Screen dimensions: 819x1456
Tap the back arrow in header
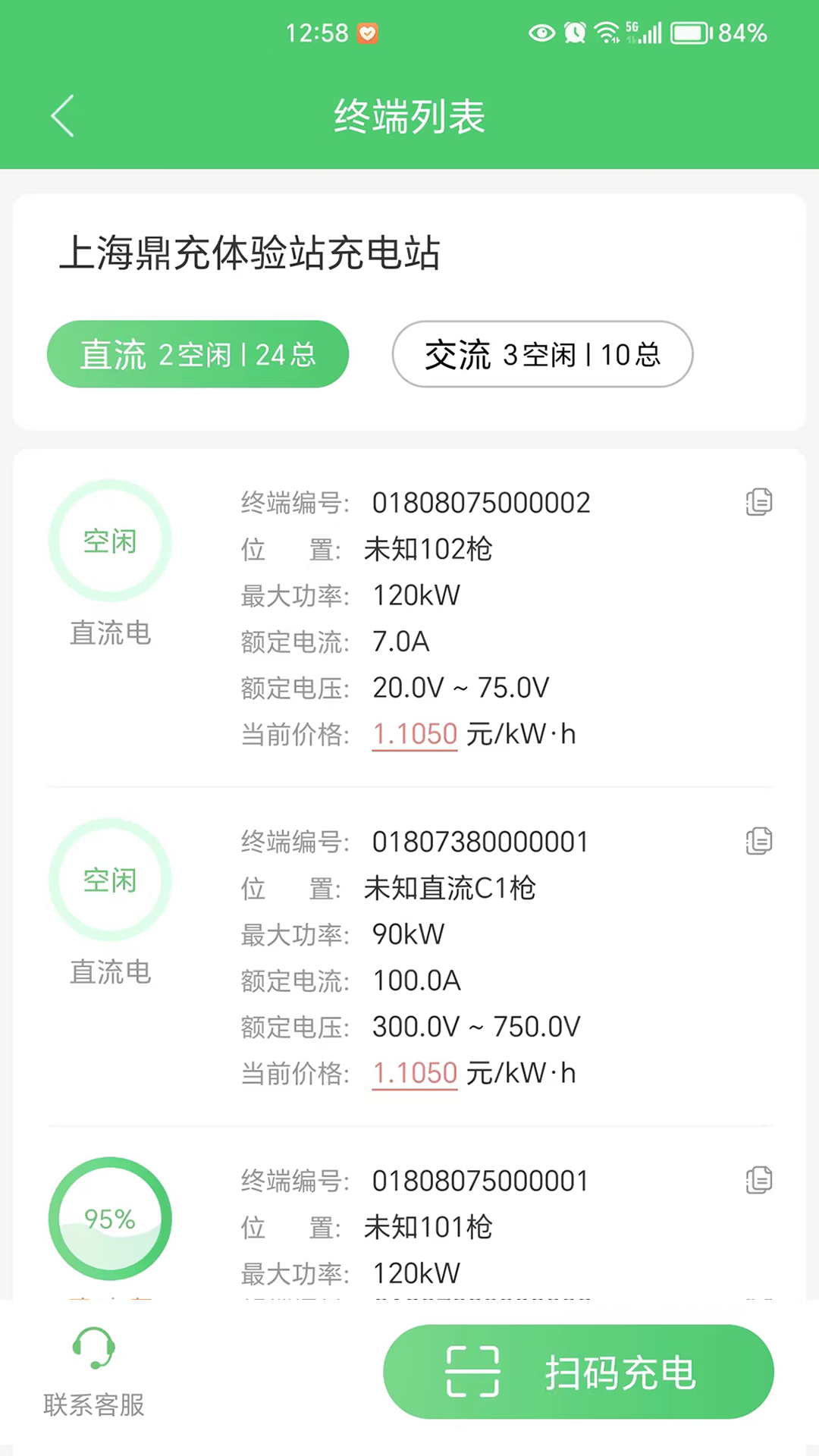63,116
